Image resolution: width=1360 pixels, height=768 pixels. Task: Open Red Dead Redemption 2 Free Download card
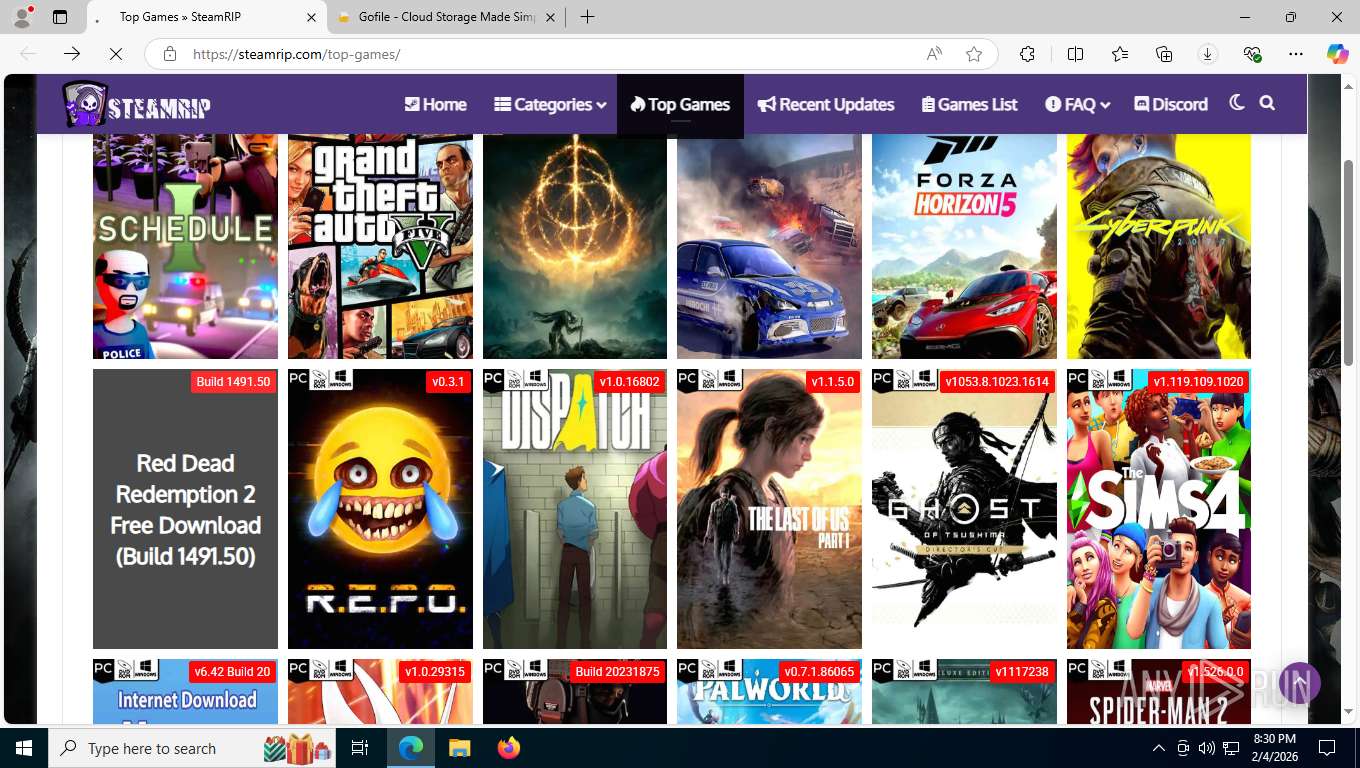point(185,509)
